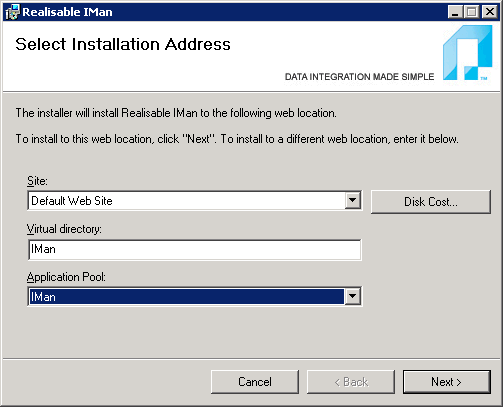Image resolution: width=503 pixels, height=407 pixels.
Task: Cancel the installation
Action: coord(255,382)
